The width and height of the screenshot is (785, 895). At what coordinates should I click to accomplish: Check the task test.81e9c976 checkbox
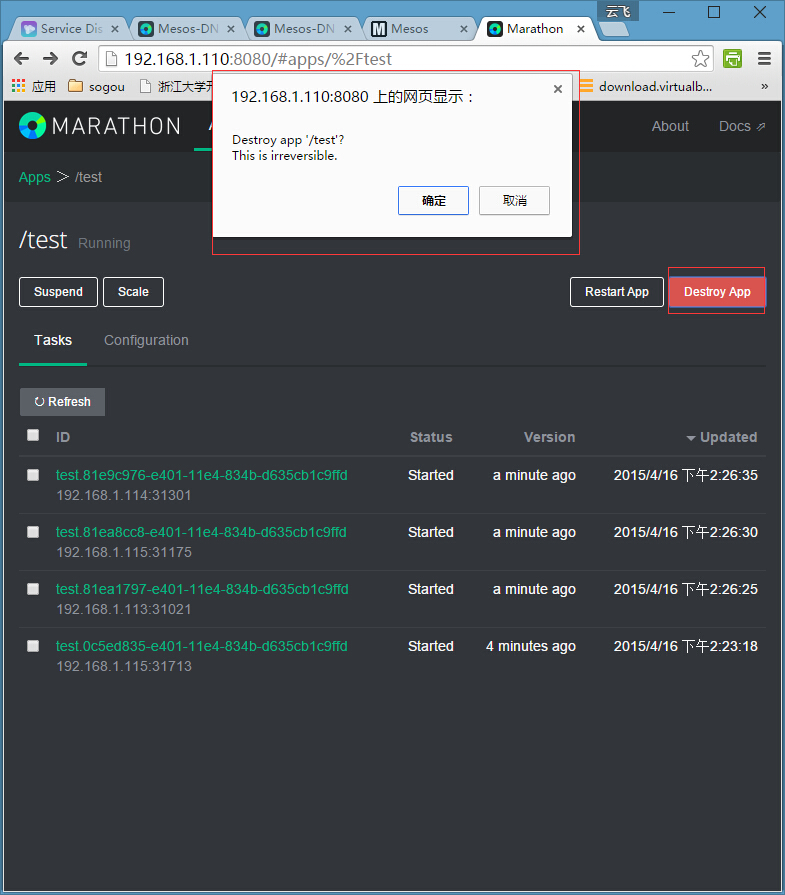click(33, 475)
